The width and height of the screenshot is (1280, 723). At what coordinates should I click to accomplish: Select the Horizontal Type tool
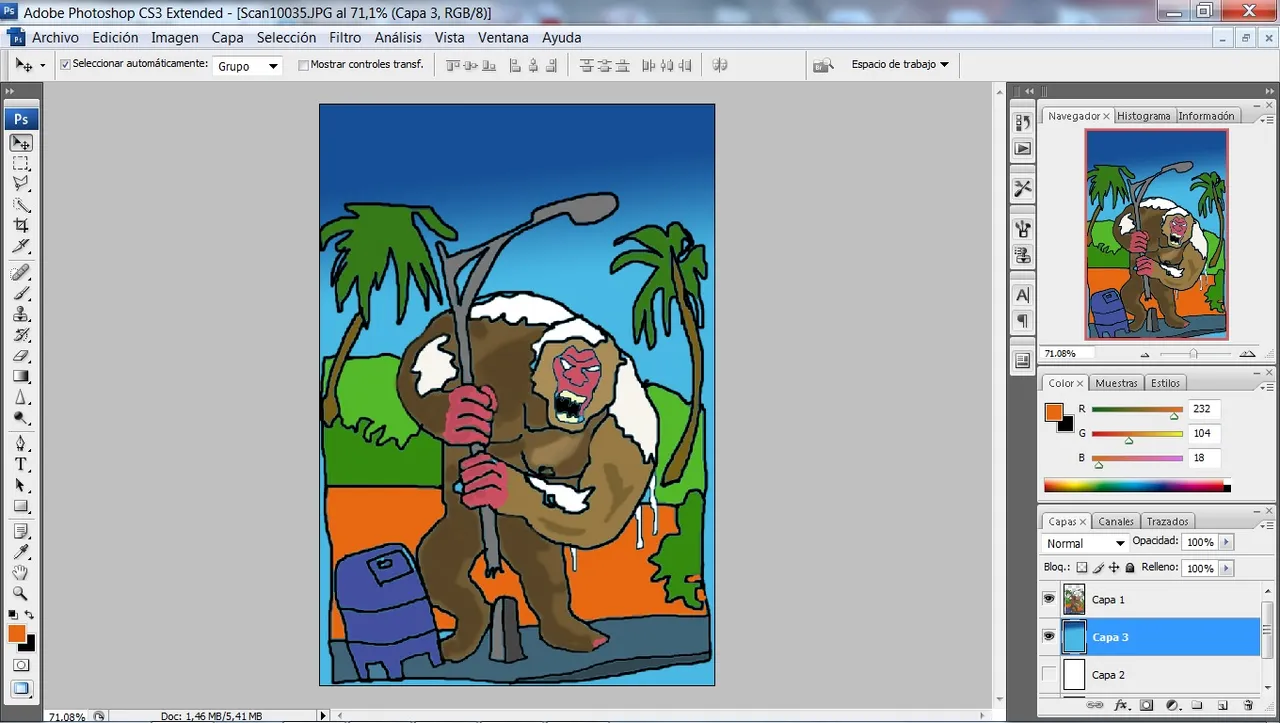pyautogui.click(x=21, y=465)
